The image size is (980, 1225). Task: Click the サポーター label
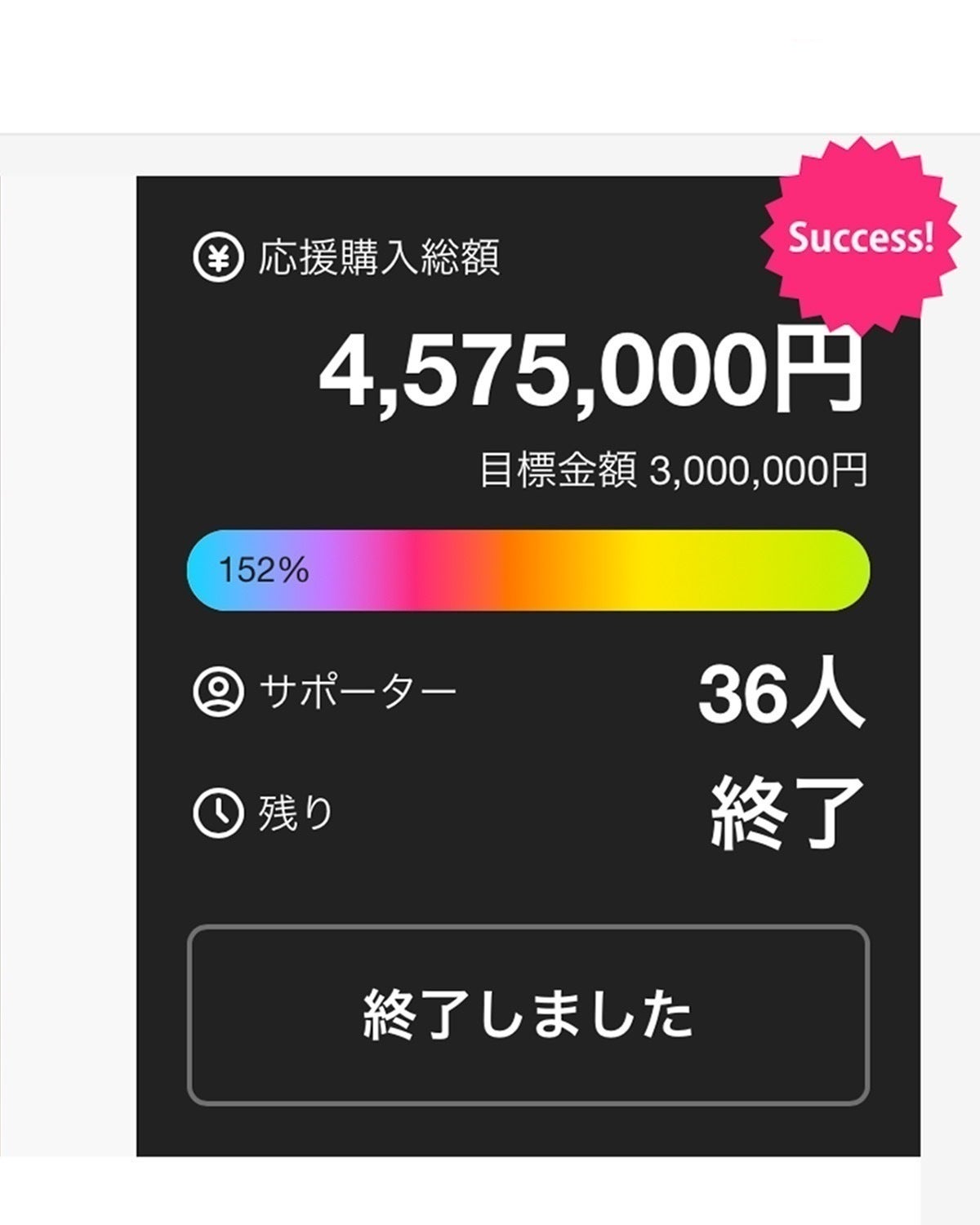[358, 692]
